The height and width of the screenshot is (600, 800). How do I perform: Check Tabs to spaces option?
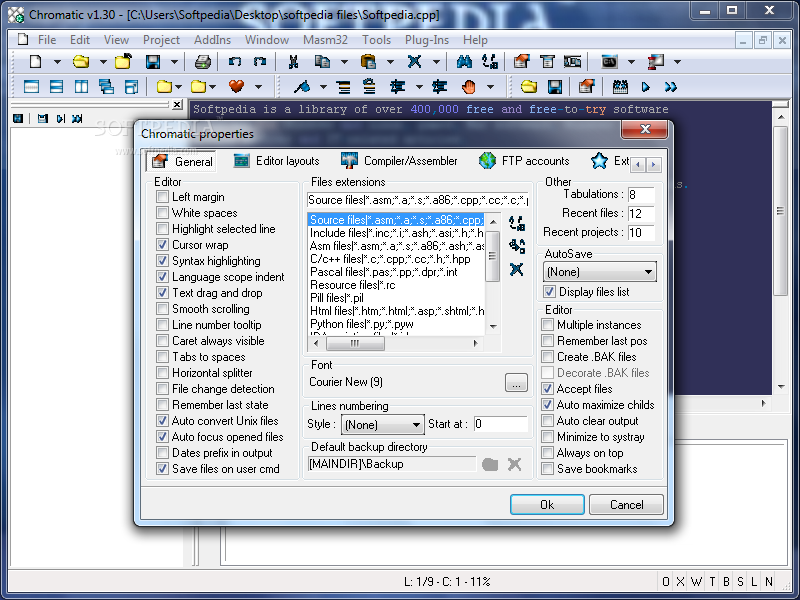162,357
